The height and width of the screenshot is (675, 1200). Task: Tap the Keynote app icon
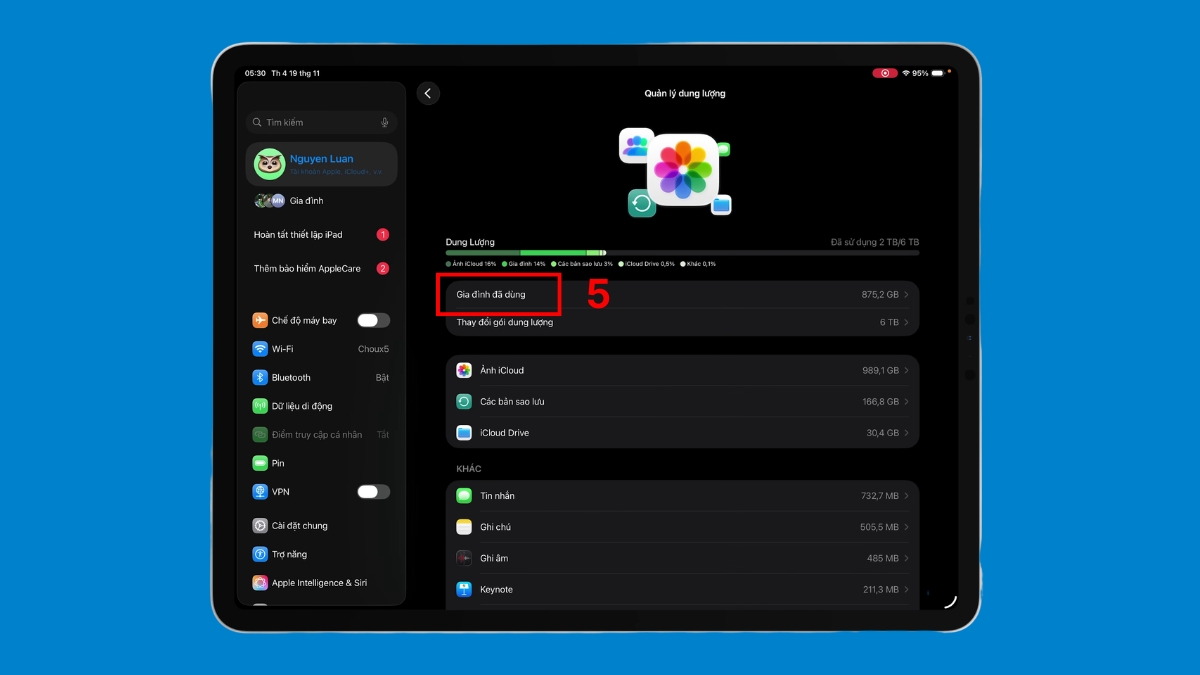[x=464, y=590]
